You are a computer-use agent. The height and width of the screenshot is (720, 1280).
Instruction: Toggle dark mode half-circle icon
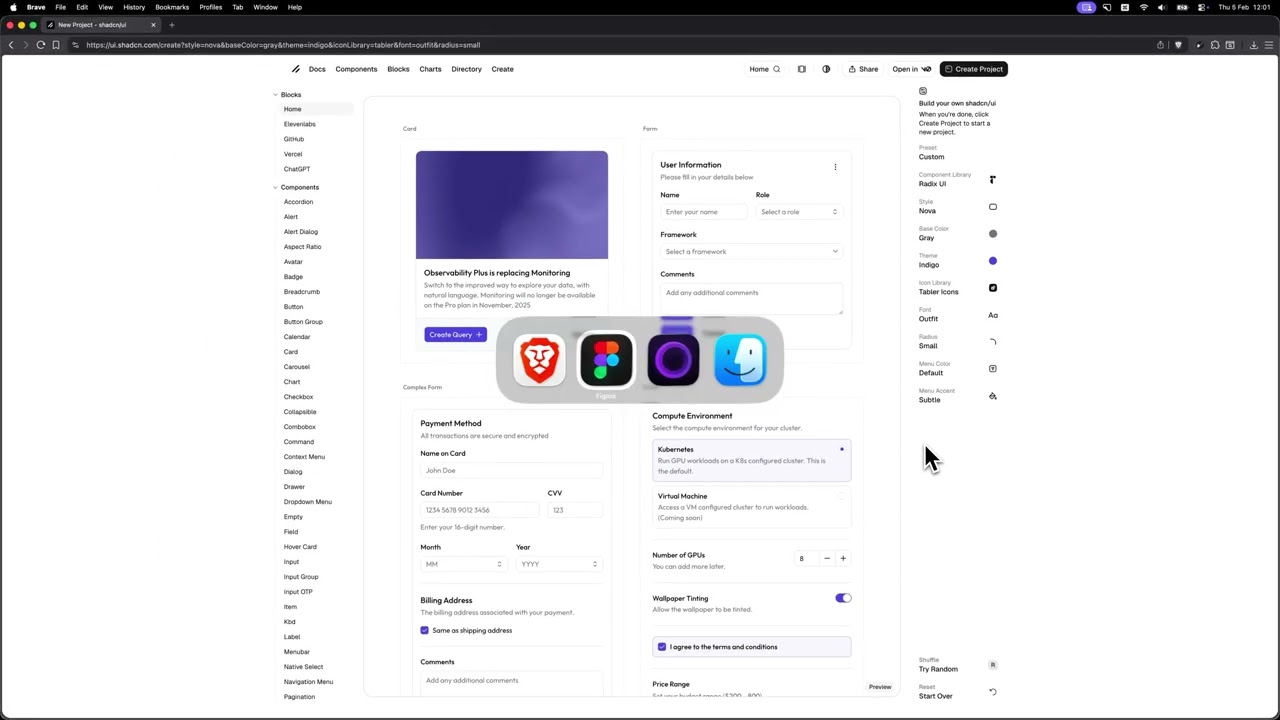tap(826, 69)
